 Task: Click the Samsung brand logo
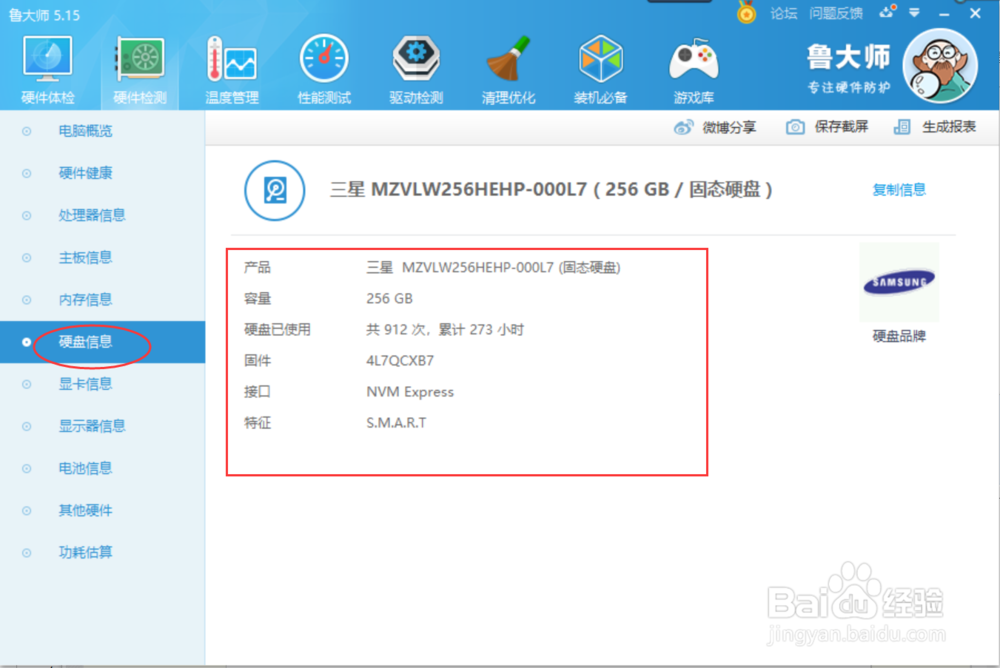(x=899, y=281)
